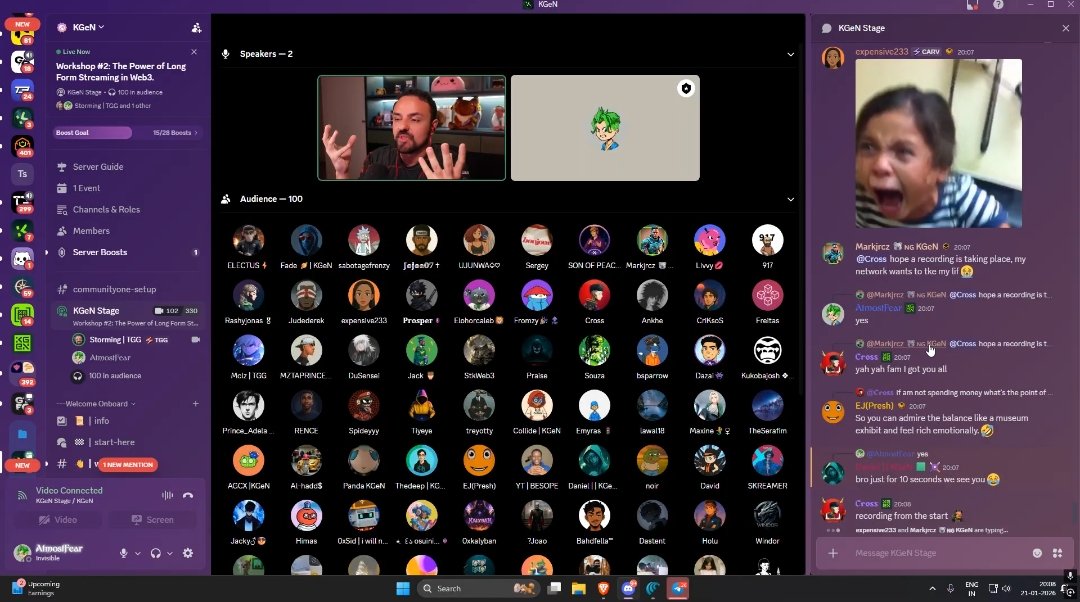
Task: Click the top NEW unread indicator
Action: coord(22,24)
